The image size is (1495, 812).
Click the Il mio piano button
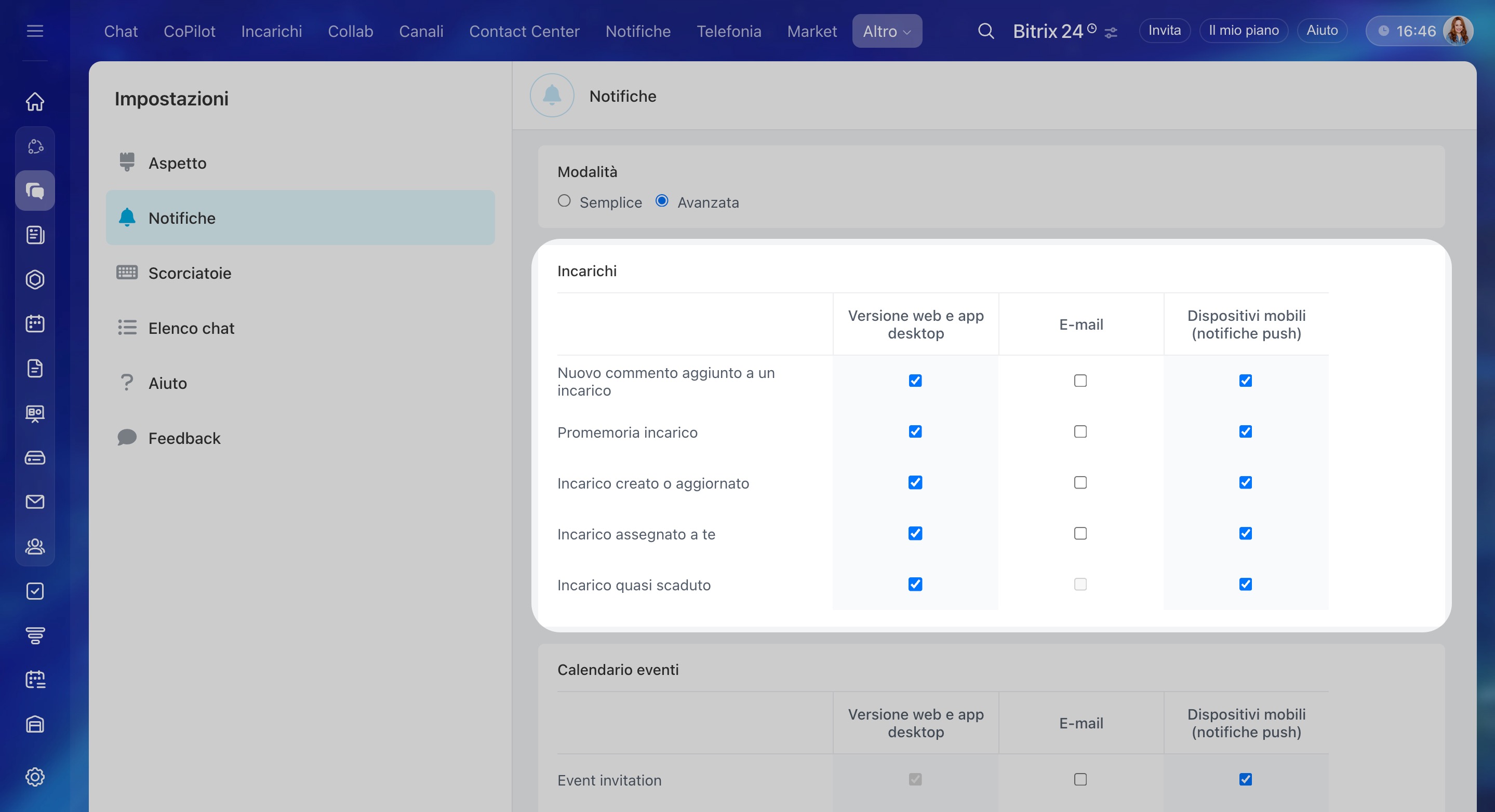pyautogui.click(x=1243, y=31)
